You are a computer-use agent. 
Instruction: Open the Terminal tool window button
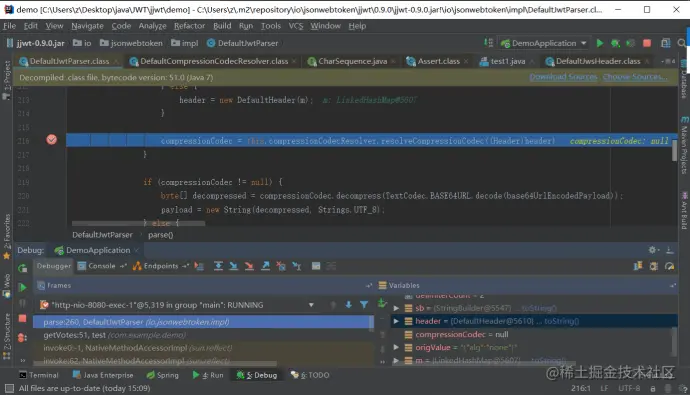(x=39, y=375)
